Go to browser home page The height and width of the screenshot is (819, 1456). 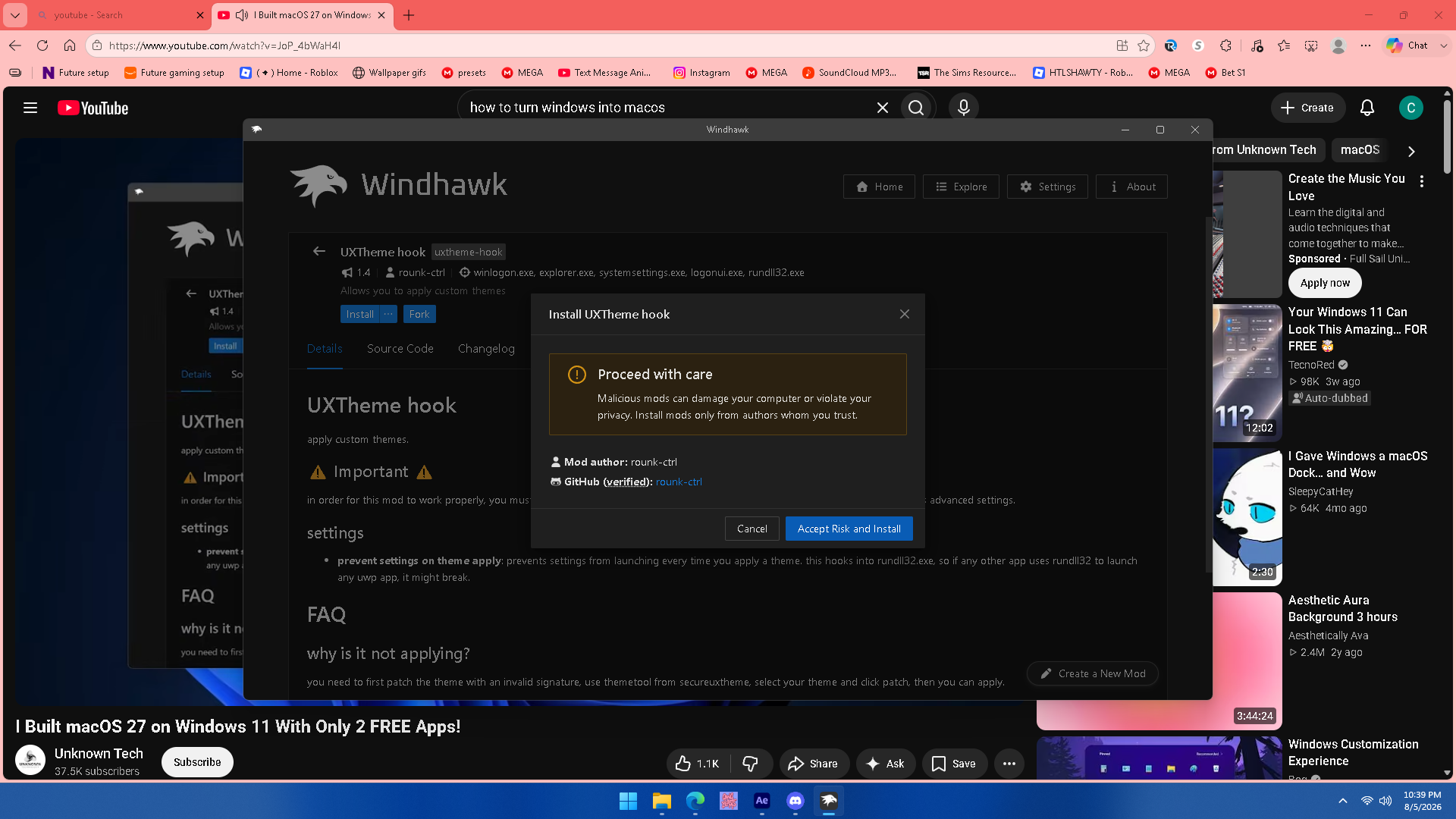pos(70,45)
